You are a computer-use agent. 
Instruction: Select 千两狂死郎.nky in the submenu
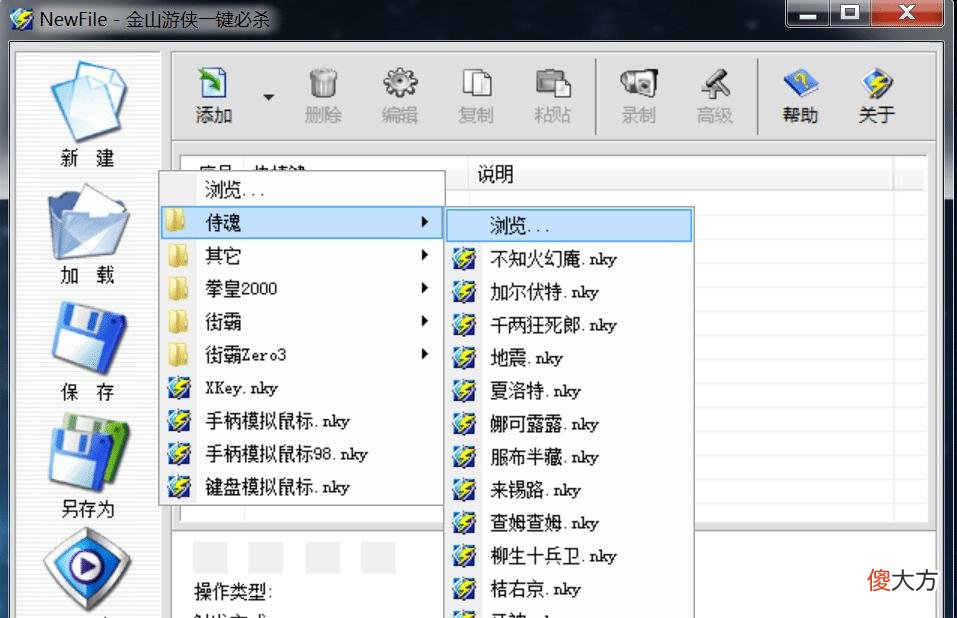[569, 325]
